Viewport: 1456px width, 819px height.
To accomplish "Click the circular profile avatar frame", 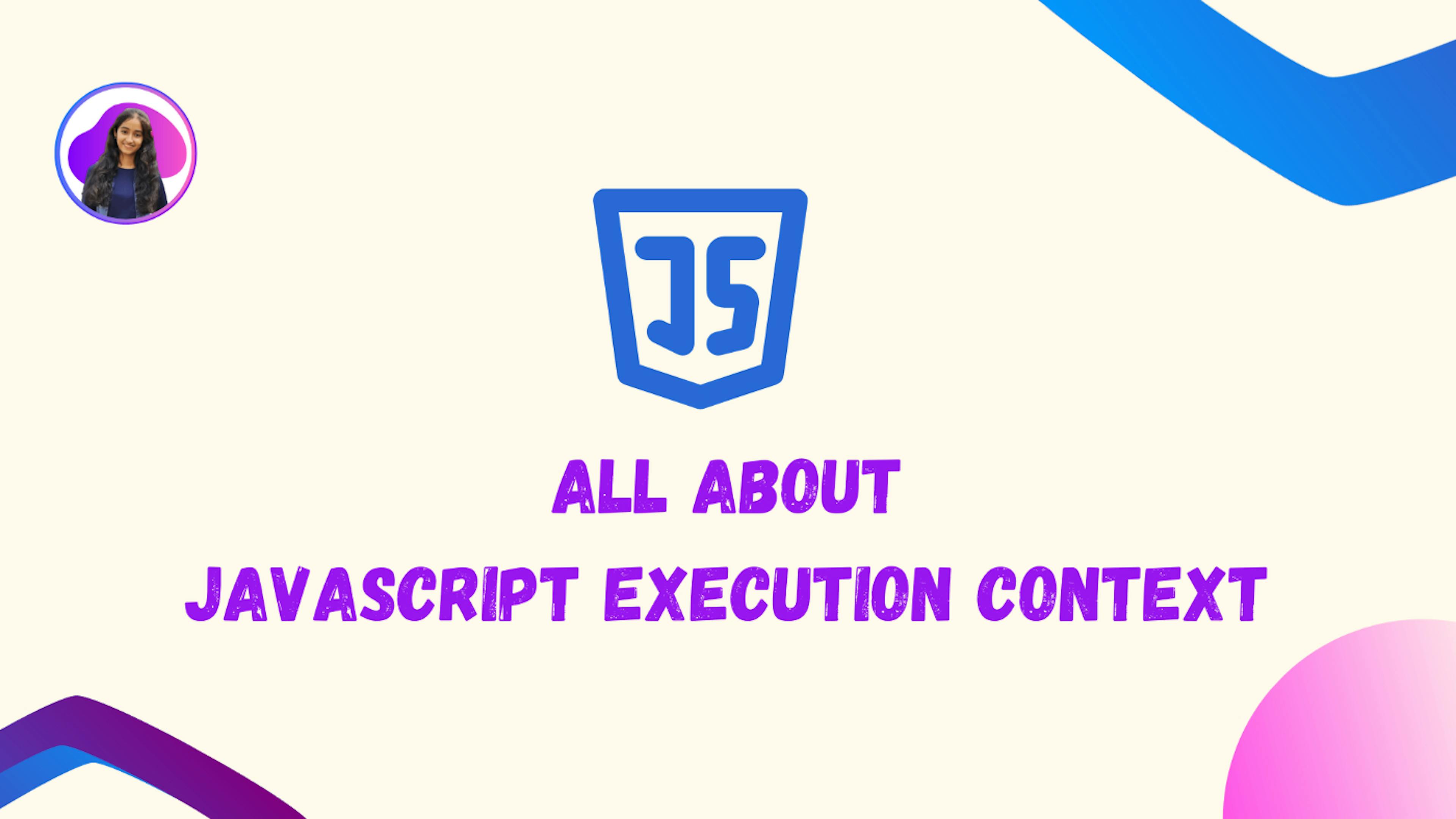I will point(125,155).
